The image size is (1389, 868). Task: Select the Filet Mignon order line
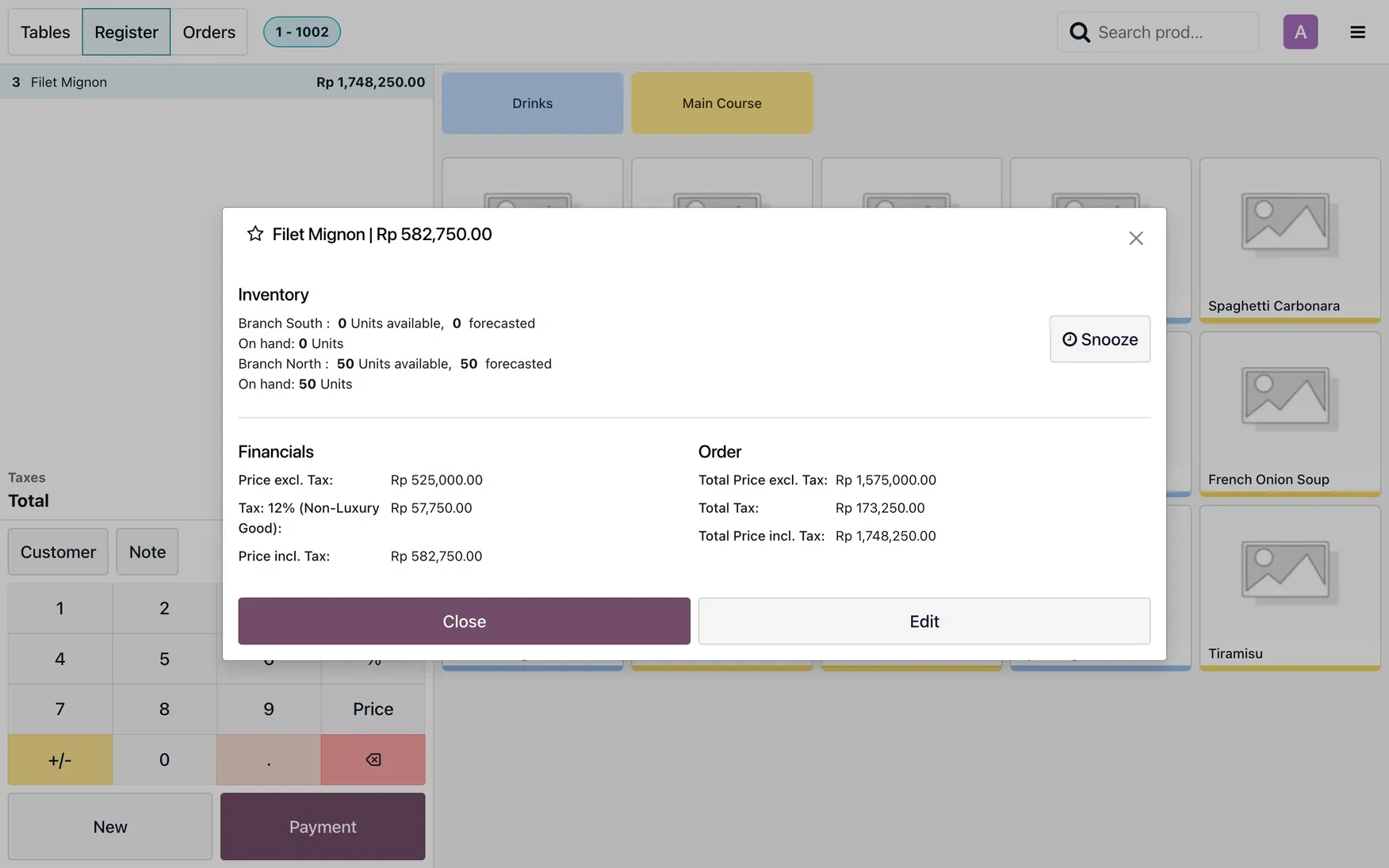point(216,82)
